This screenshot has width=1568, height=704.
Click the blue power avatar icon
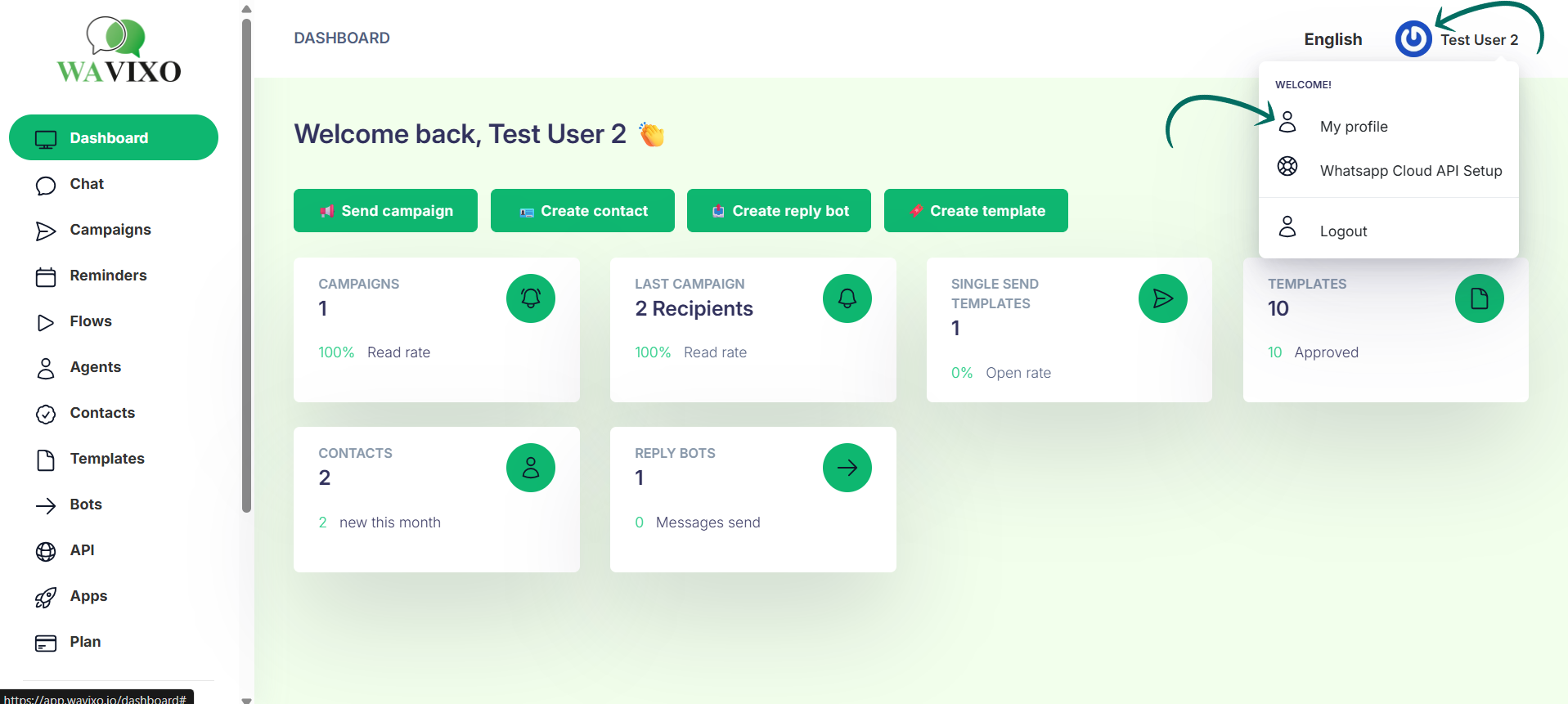[1413, 39]
